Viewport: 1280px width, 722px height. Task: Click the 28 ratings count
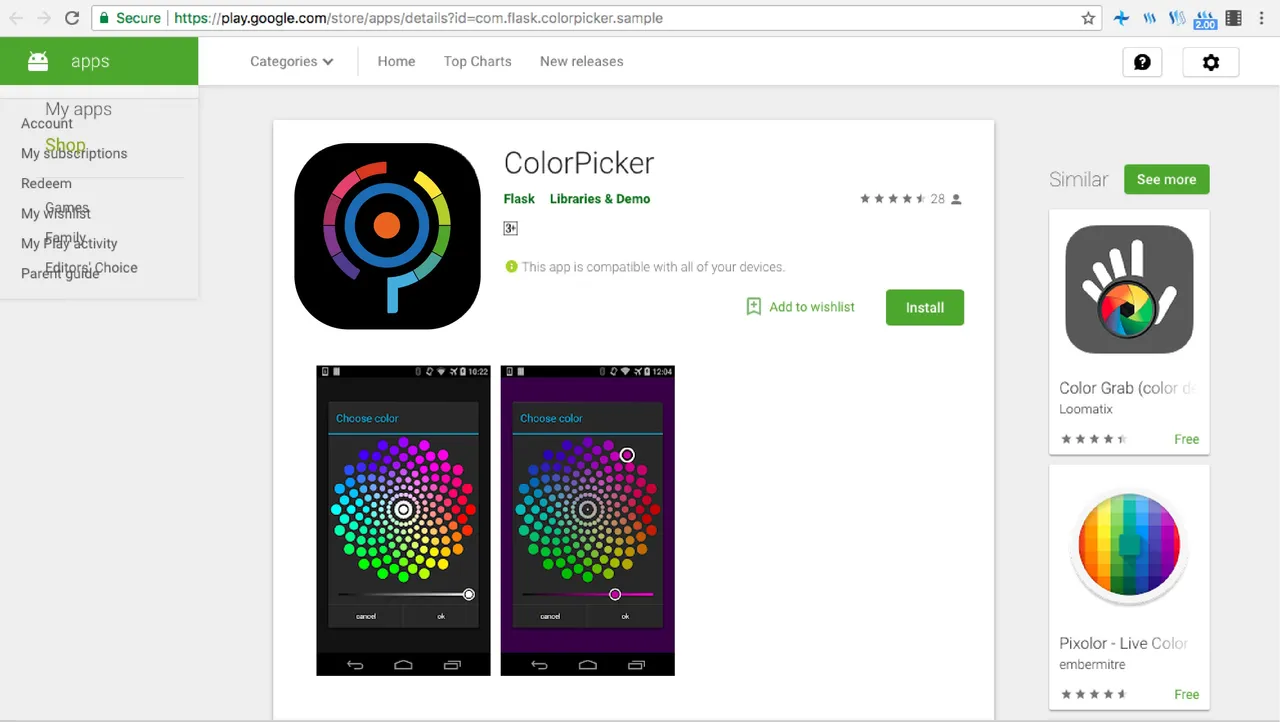pos(937,199)
